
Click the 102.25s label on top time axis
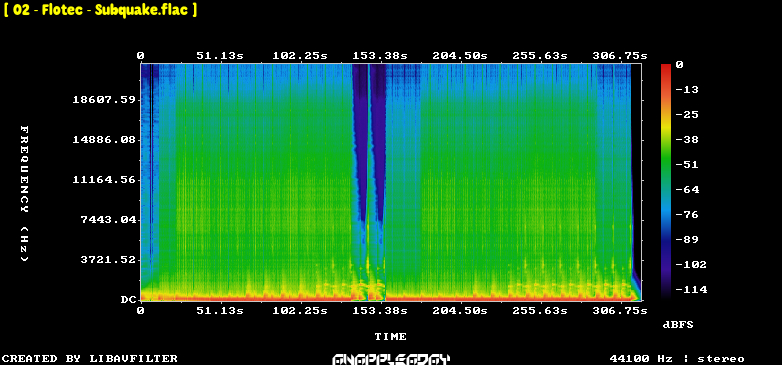(x=300, y=56)
